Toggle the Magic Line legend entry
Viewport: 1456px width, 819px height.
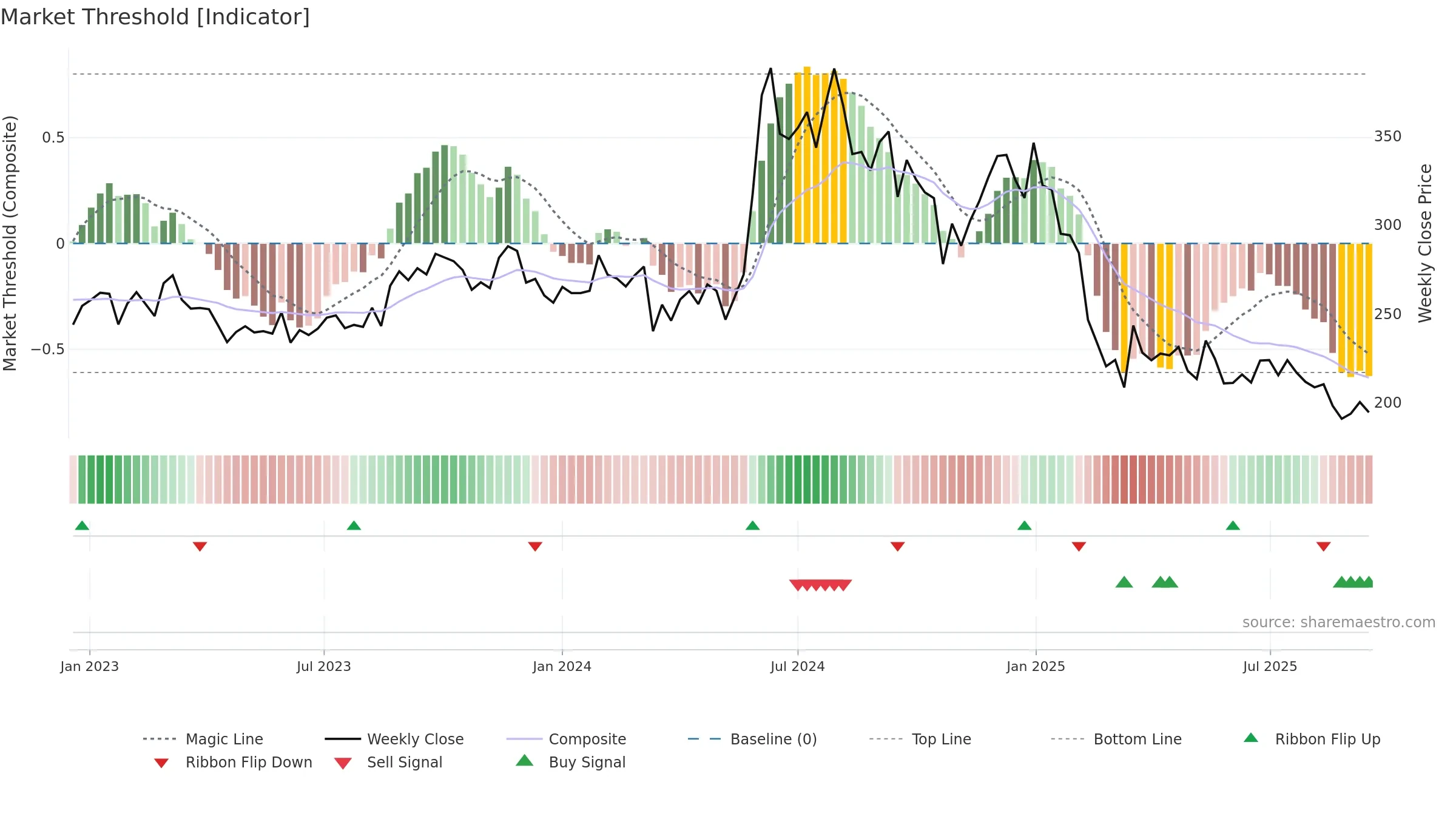203,739
